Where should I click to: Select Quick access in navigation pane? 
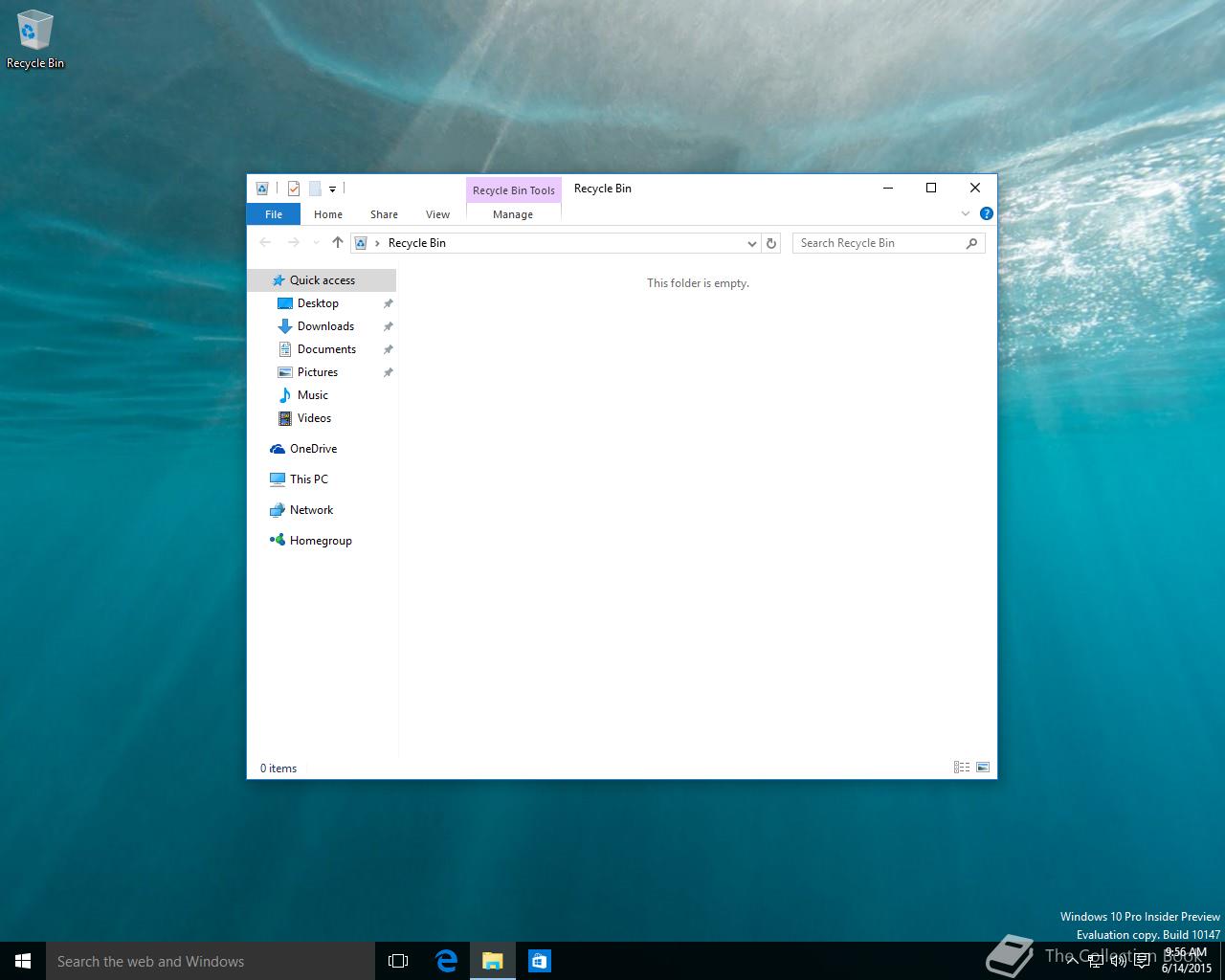(x=322, y=280)
